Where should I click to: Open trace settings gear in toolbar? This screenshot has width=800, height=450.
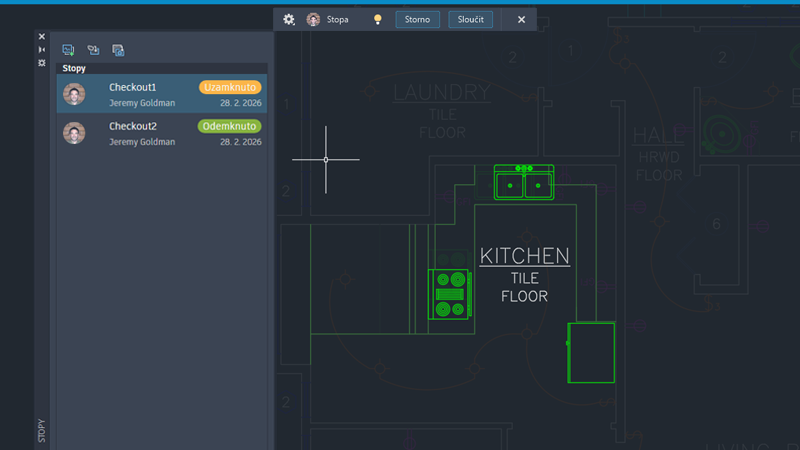tap(289, 19)
